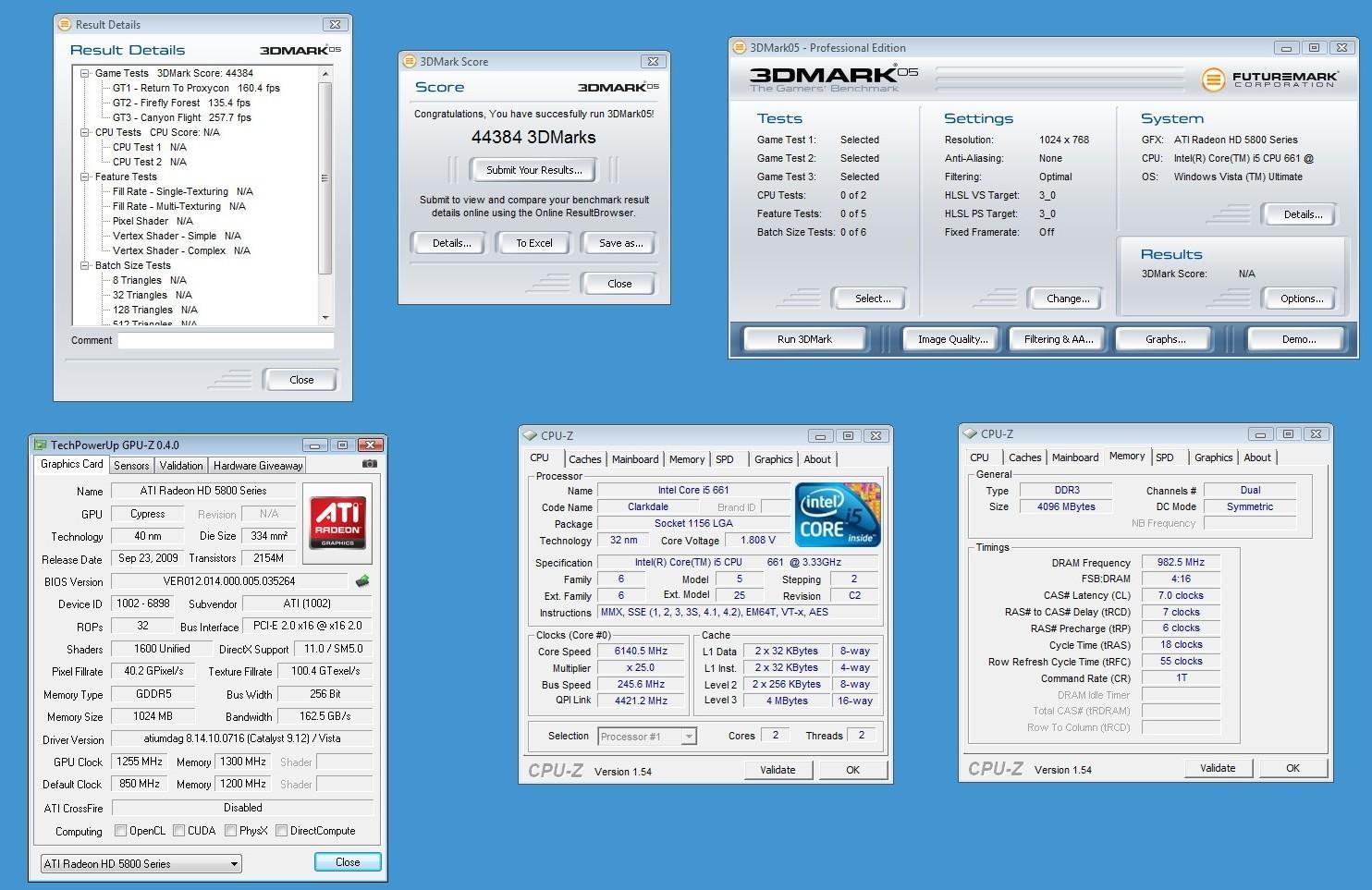The height and width of the screenshot is (890, 1372).
Task: Click the GPU Clock 1255 MHz field
Action: pyautogui.click(x=140, y=762)
